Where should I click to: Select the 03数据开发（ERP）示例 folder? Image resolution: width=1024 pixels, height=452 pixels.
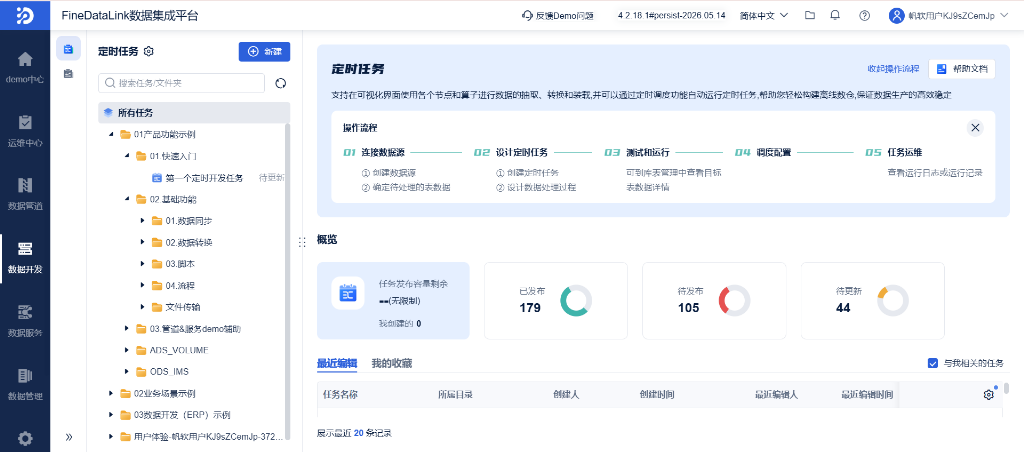[182, 415]
